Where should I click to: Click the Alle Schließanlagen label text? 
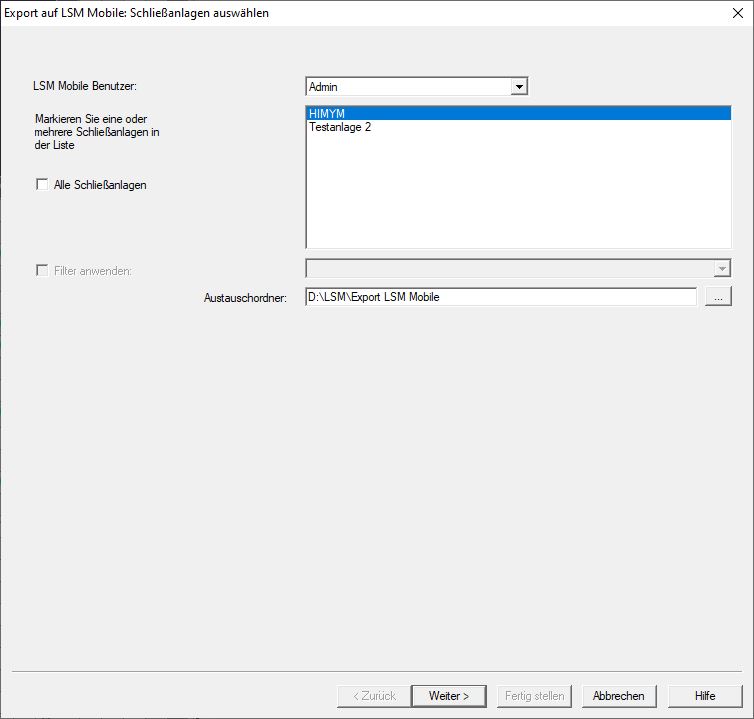pyautogui.click(x=100, y=185)
